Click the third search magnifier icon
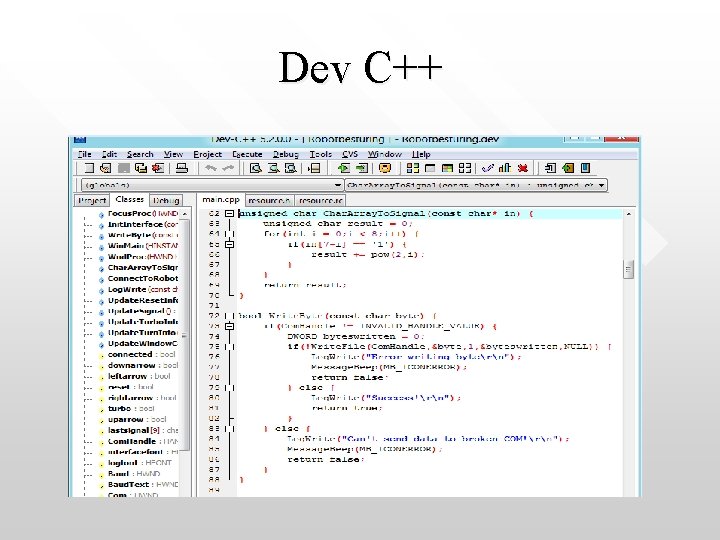Screen dimensions: 720x540 tap(291, 168)
